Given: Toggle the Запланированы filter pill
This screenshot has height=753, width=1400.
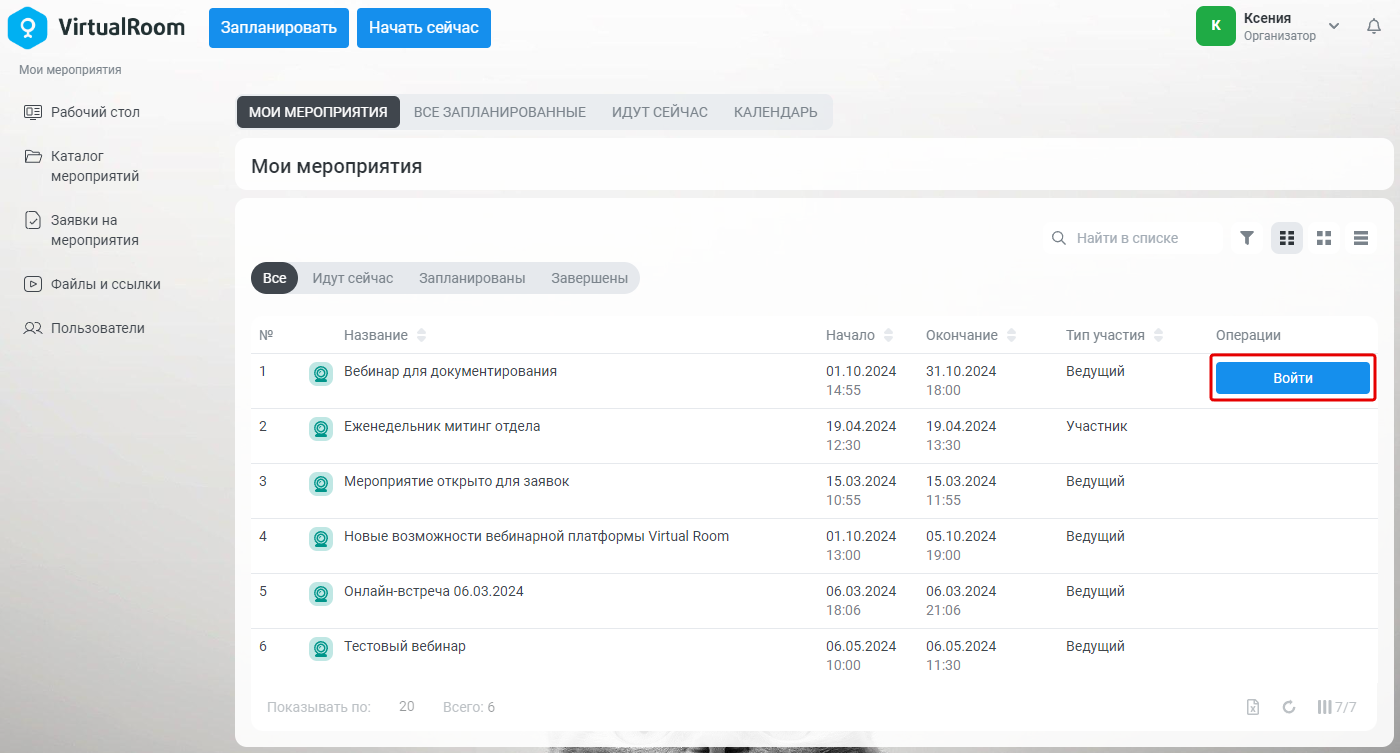Looking at the screenshot, I should (x=472, y=278).
